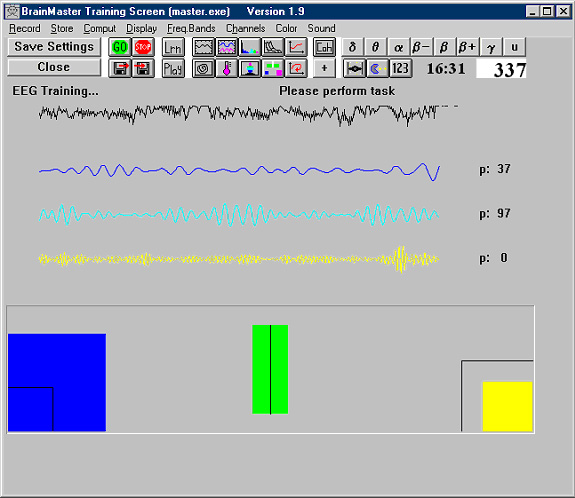Show the filtered colored waveforms display icon

click(227, 47)
